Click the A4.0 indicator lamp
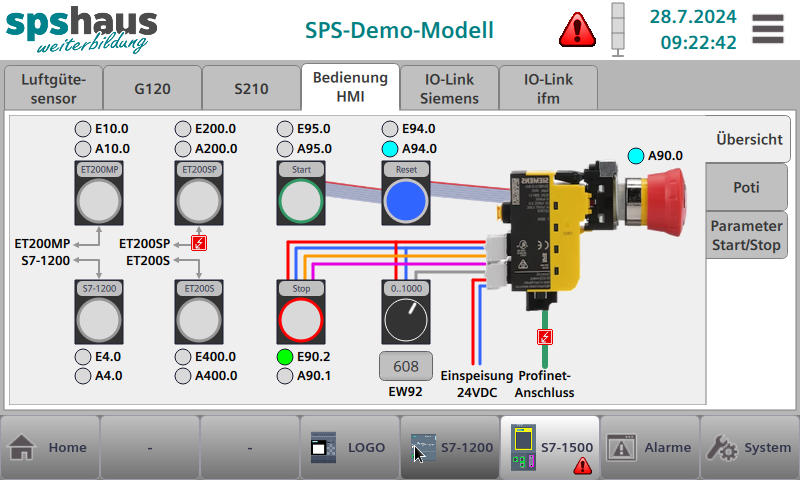 click(83, 376)
